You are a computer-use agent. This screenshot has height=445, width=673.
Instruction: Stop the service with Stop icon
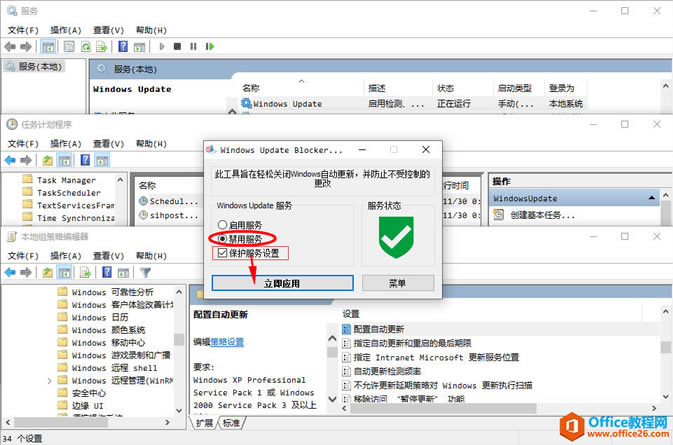pyautogui.click(x=177, y=46)
